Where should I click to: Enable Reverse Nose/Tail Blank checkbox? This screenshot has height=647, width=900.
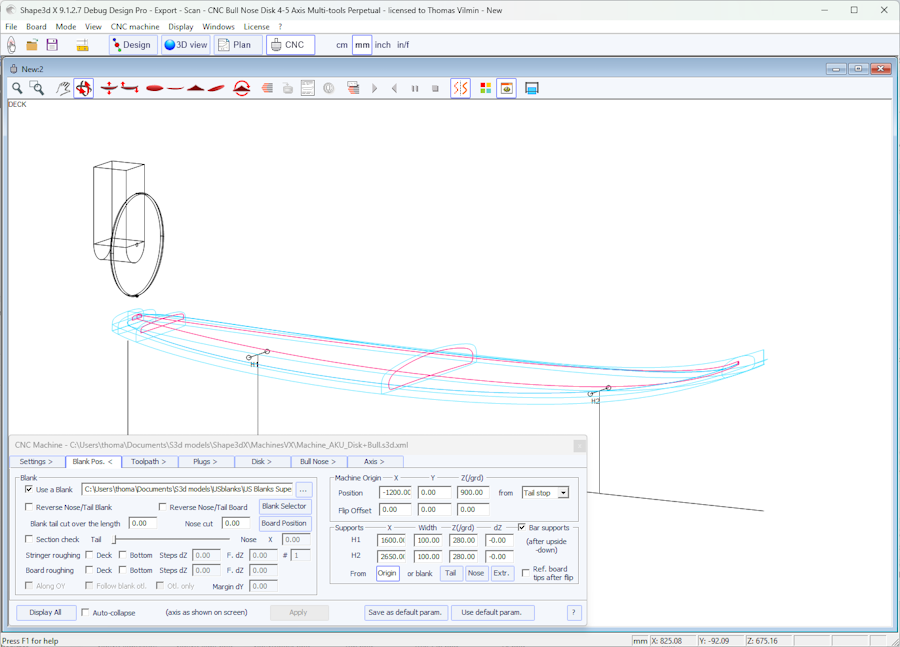coord(29,507)
